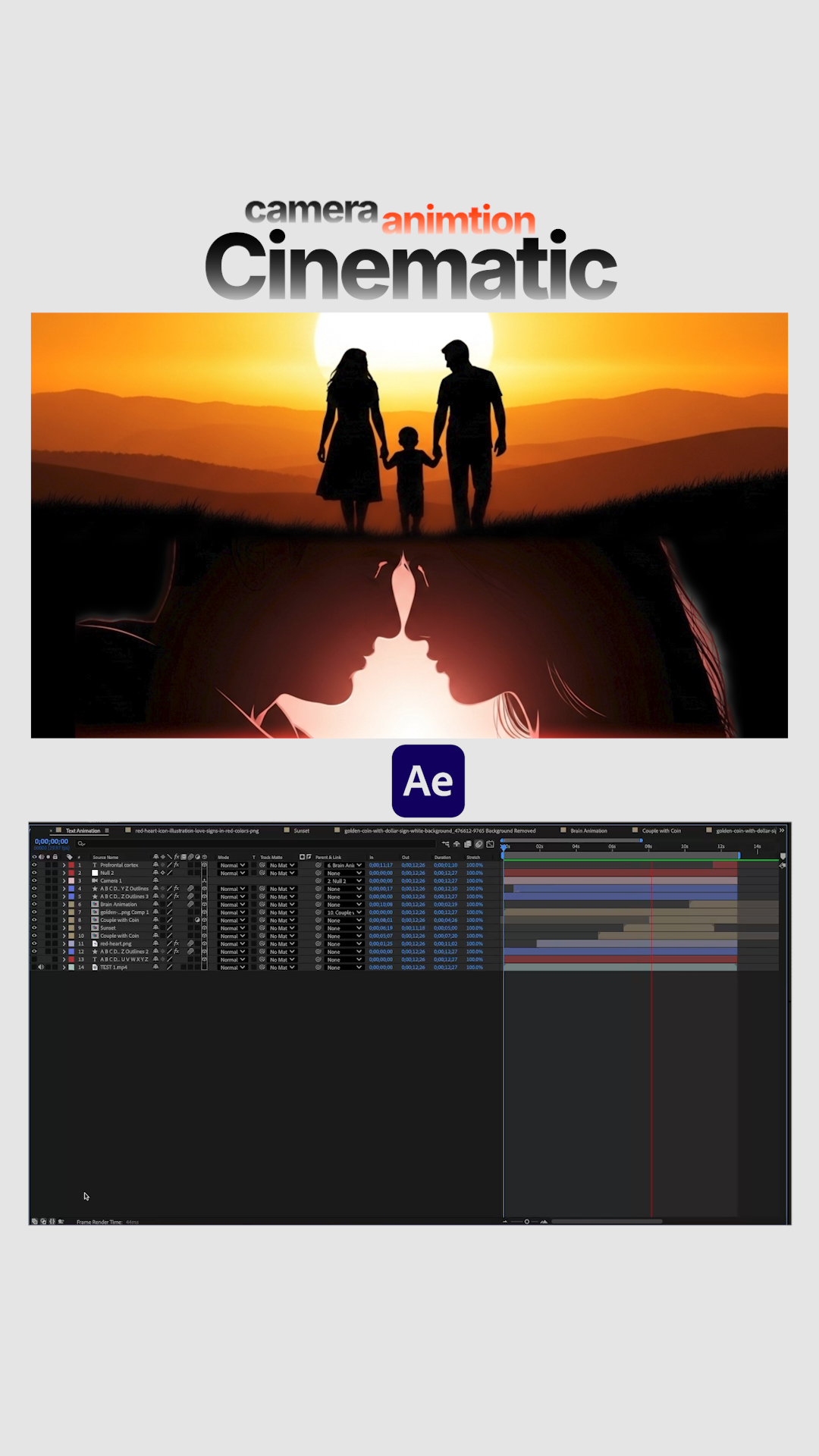
Task: Click the 3D layer cube on Null 2
Action: coord(204,873)
